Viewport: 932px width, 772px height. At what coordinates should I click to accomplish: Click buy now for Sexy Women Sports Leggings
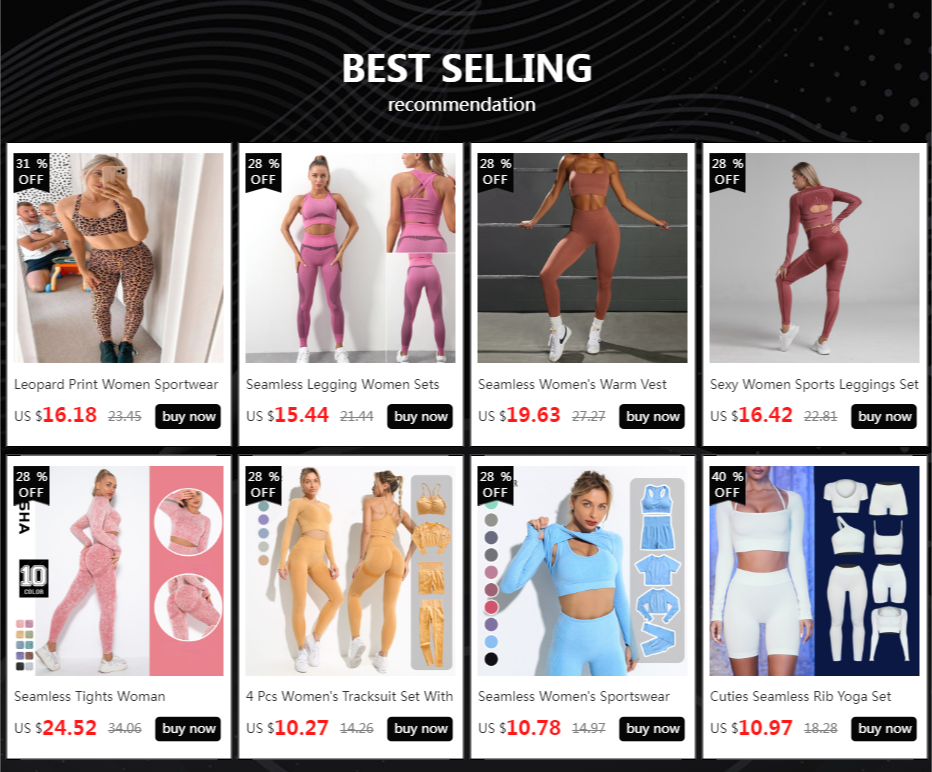pyautogui.click(x=883, y=417)
